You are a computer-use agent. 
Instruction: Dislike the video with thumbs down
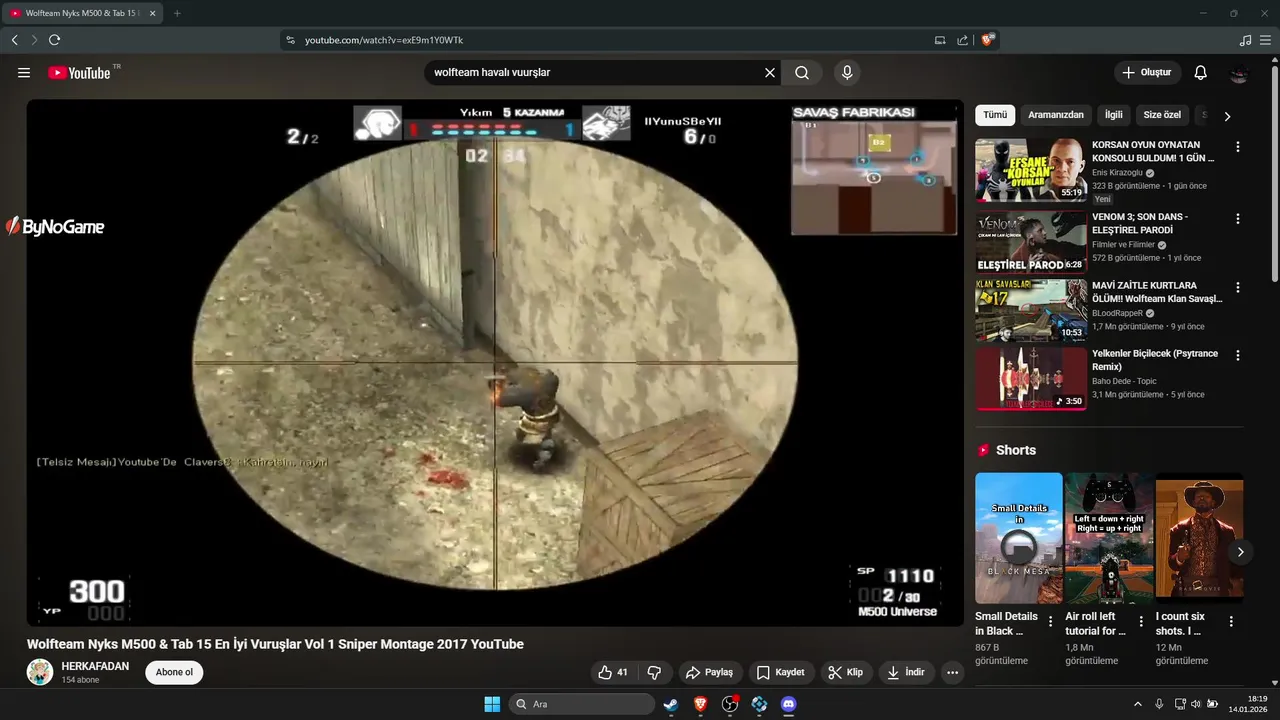(x=655, y=672)
